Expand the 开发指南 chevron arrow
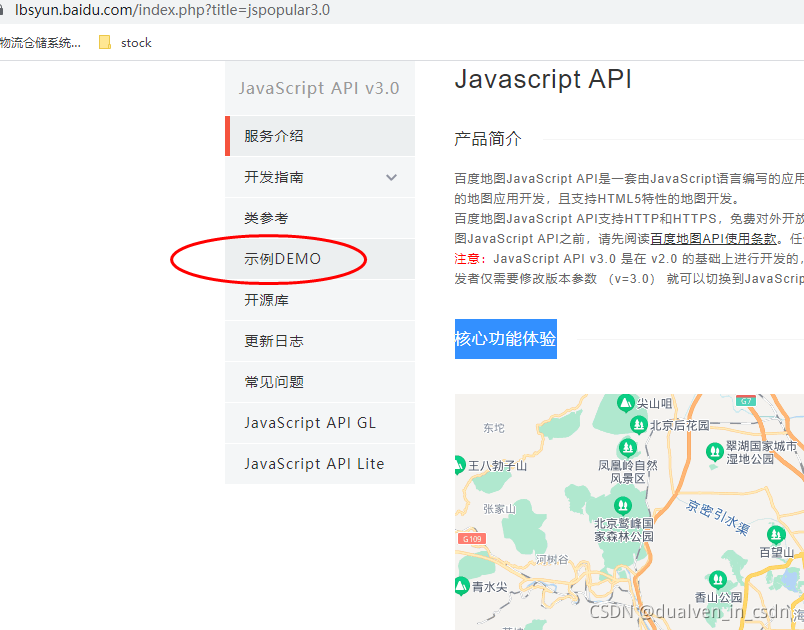The width and height of the screenshot is (804, 630). pyautogui.click(x=391, y=177)
